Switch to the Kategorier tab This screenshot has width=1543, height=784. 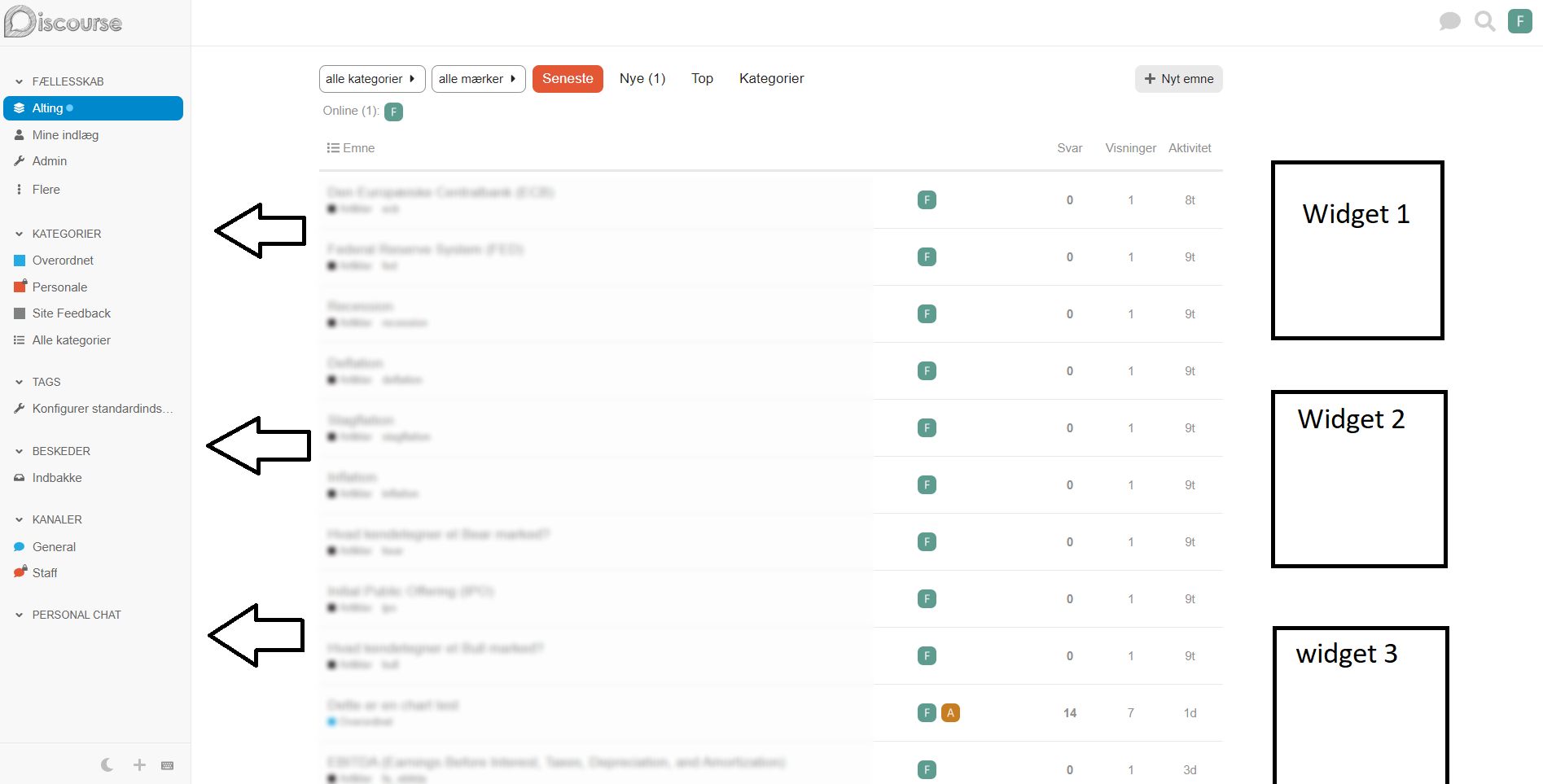tap(771, 79)
